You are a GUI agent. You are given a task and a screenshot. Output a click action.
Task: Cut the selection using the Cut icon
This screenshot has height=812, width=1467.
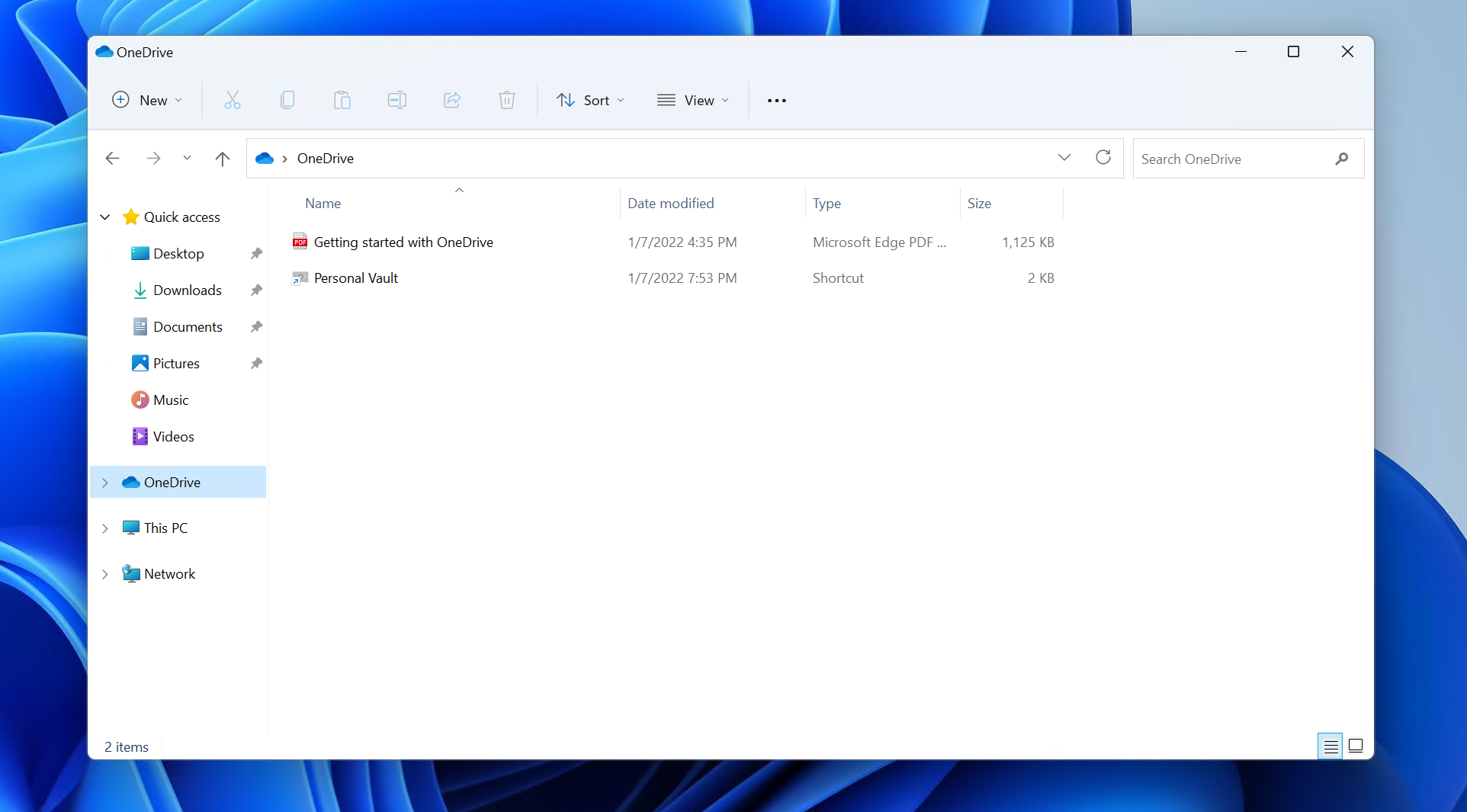point(232,100)
